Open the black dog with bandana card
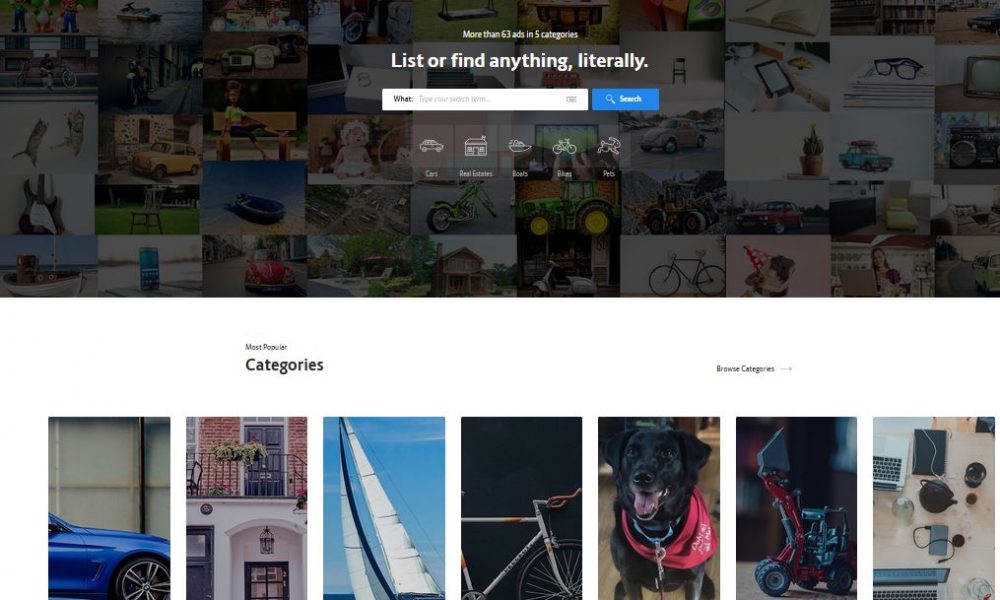 [x=659, y=508]
